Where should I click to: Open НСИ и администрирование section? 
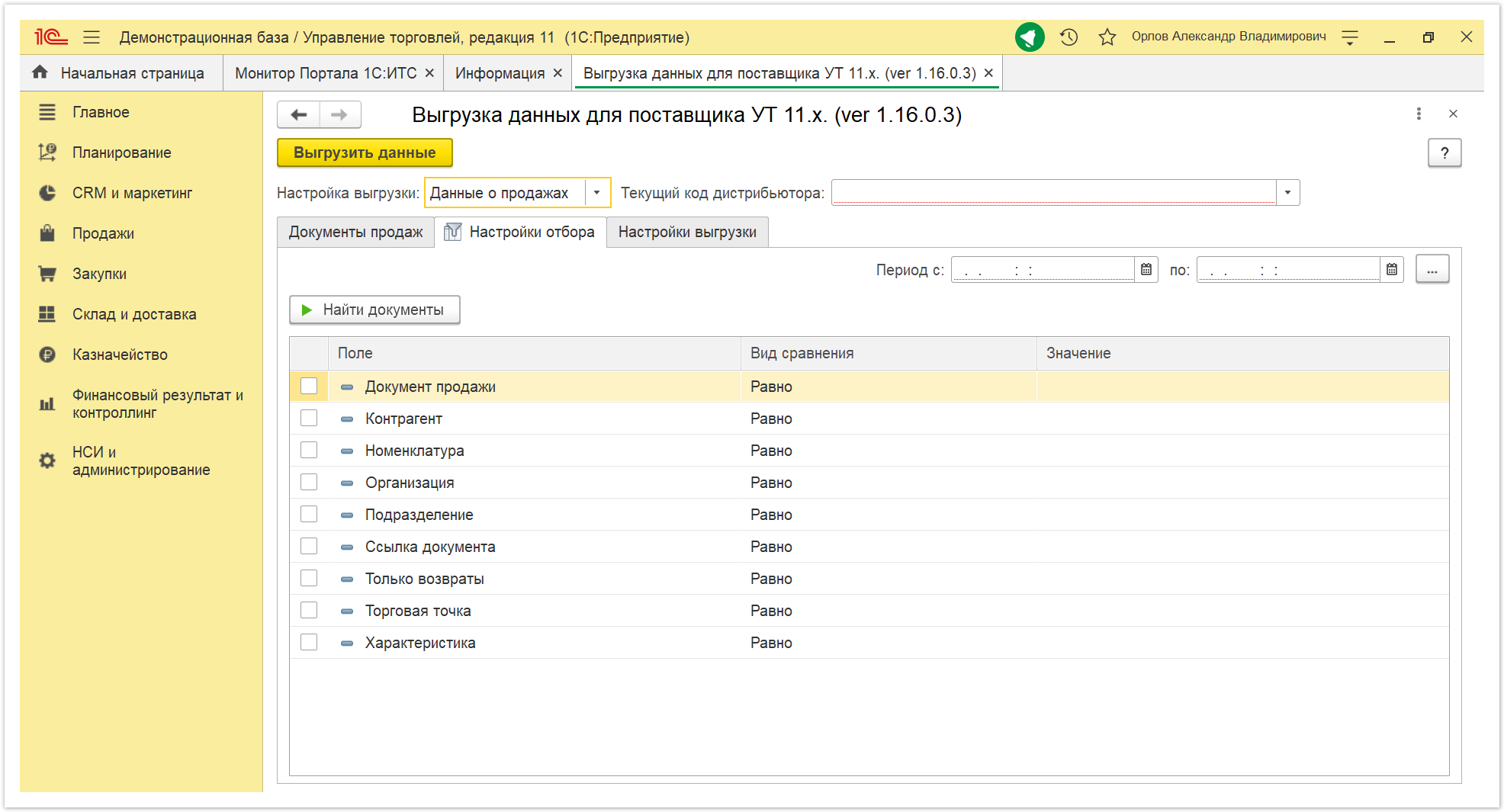(x=124, y=461)
